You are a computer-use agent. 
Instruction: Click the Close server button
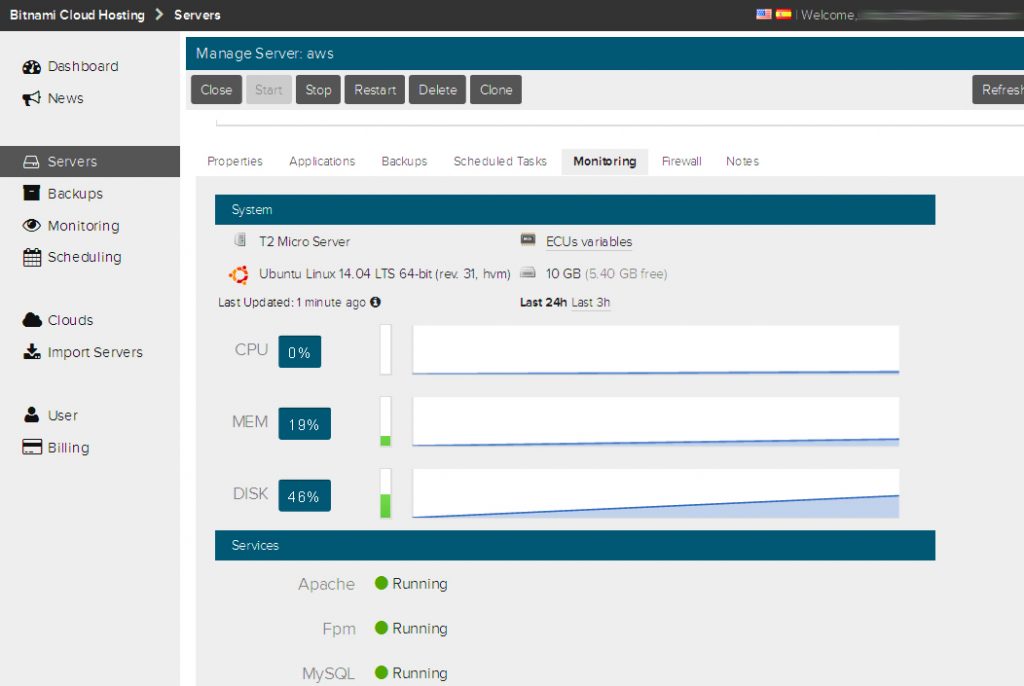coord(216,90)
